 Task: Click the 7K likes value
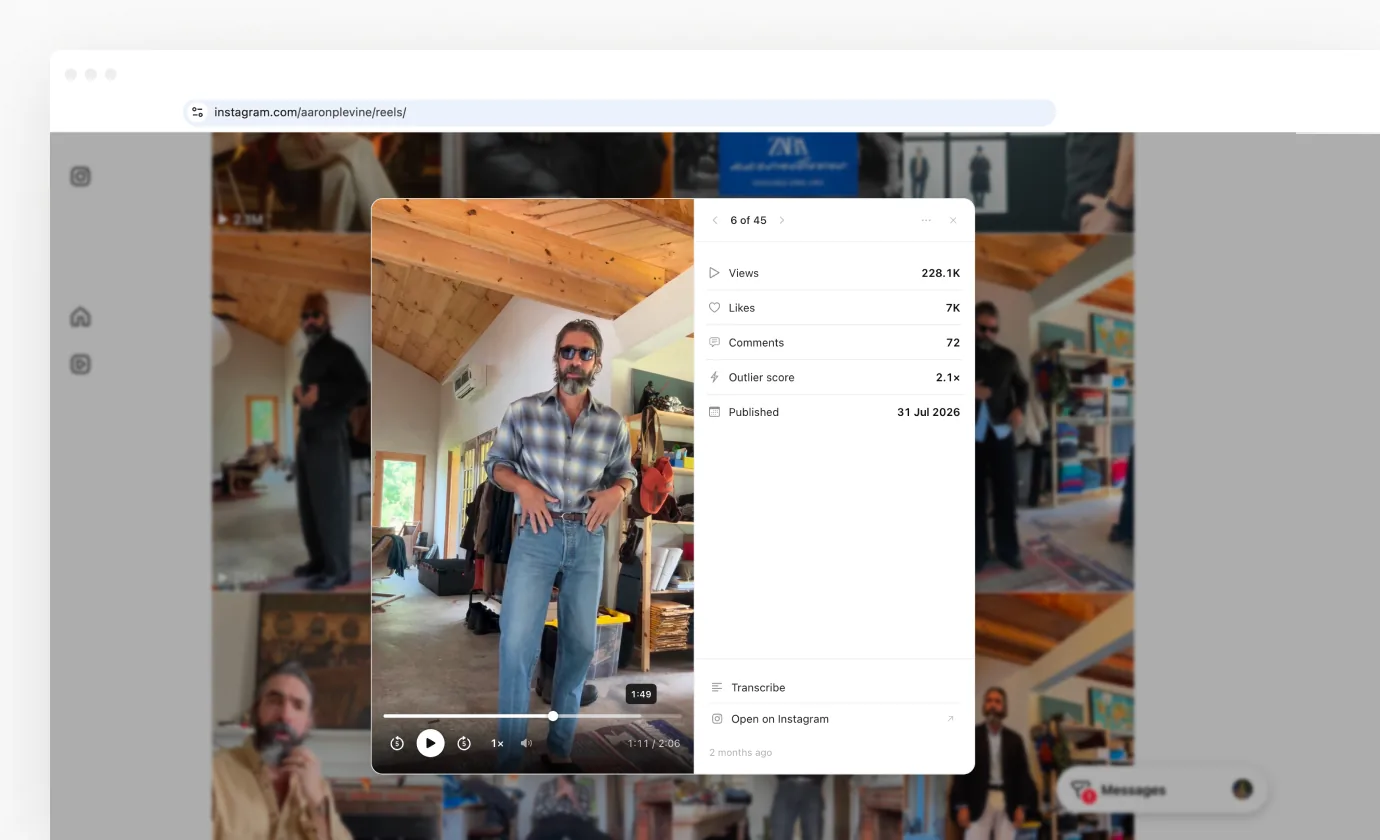(x=953, y=308)
